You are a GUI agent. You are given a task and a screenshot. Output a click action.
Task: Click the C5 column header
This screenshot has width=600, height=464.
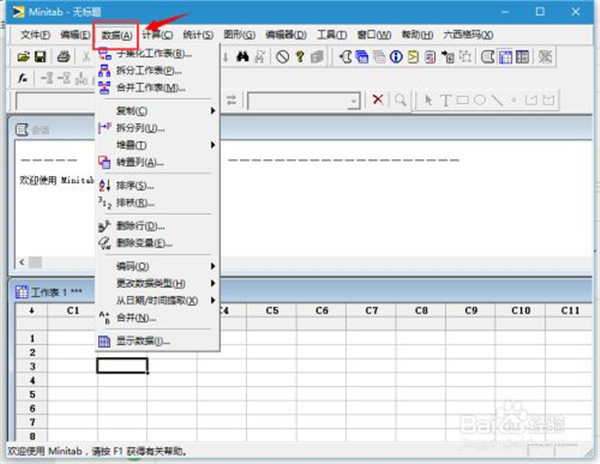pyautogui.click(x=272, y=311)
